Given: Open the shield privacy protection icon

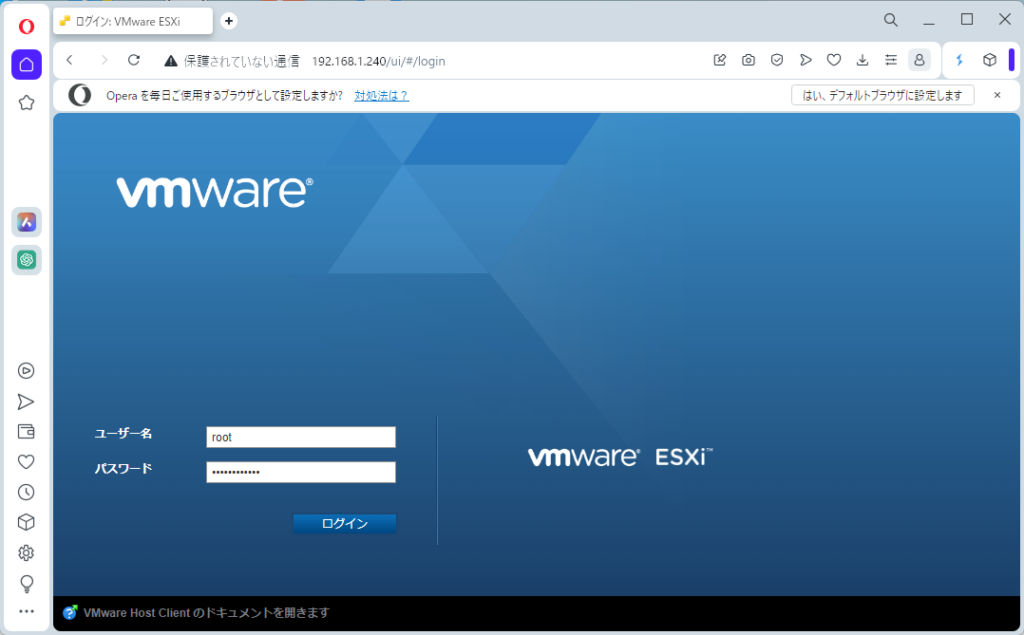Looking at the screenshot, I should pyautogui.click(x=776, y=60).
